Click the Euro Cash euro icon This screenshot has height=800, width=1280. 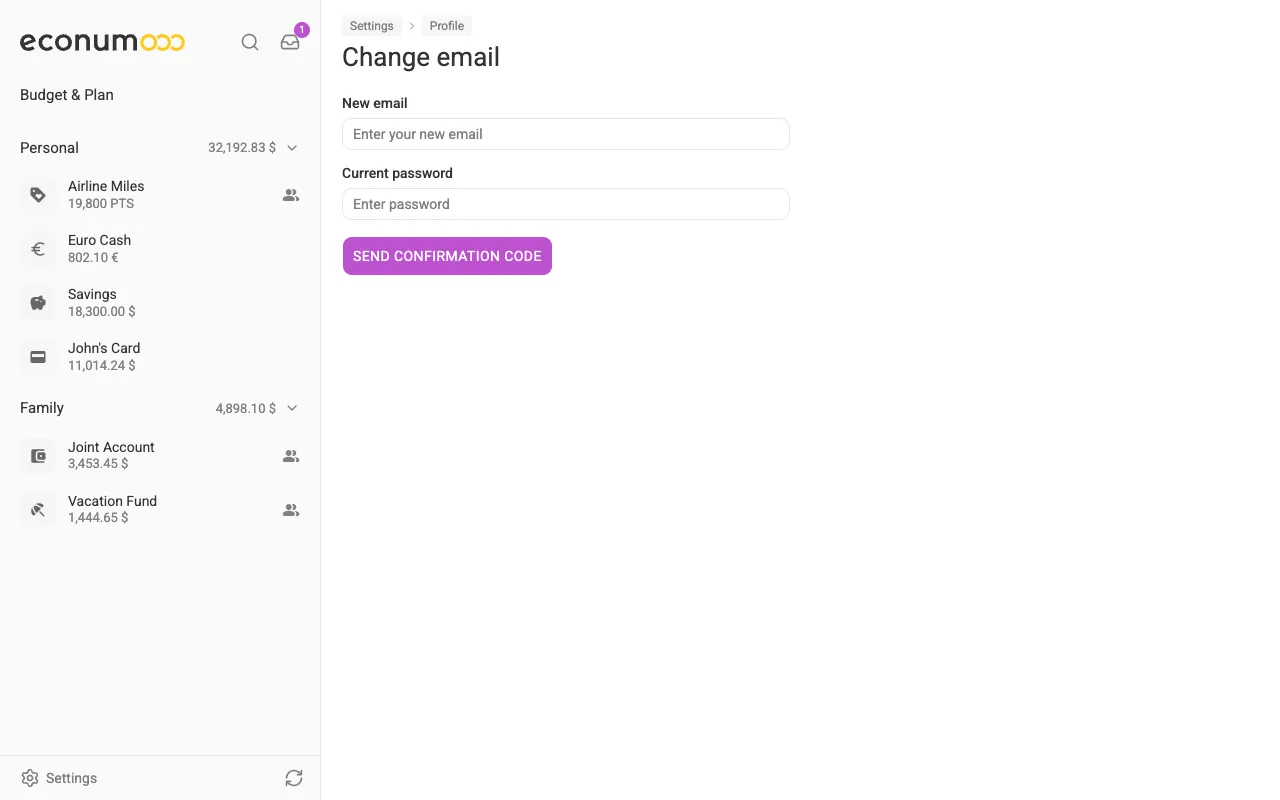point(38,249)
